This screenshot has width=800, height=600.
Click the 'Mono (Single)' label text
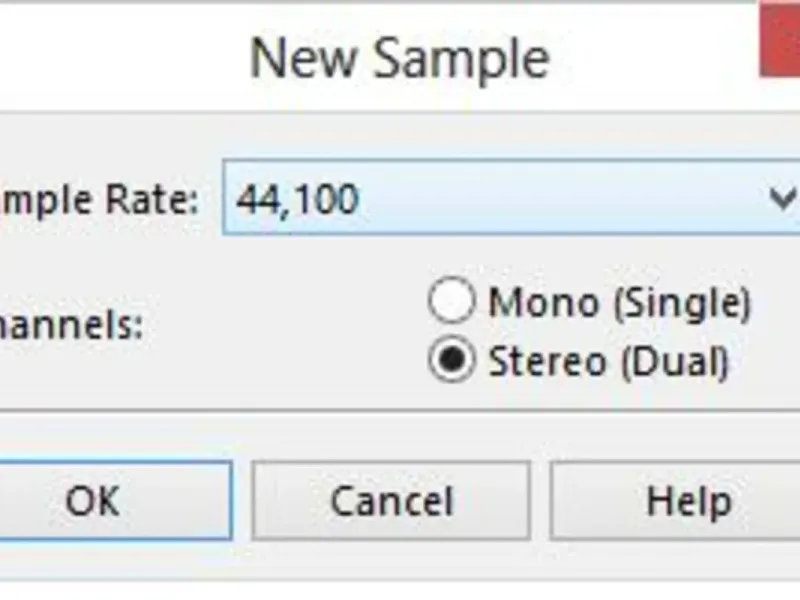tap(618, 302)
